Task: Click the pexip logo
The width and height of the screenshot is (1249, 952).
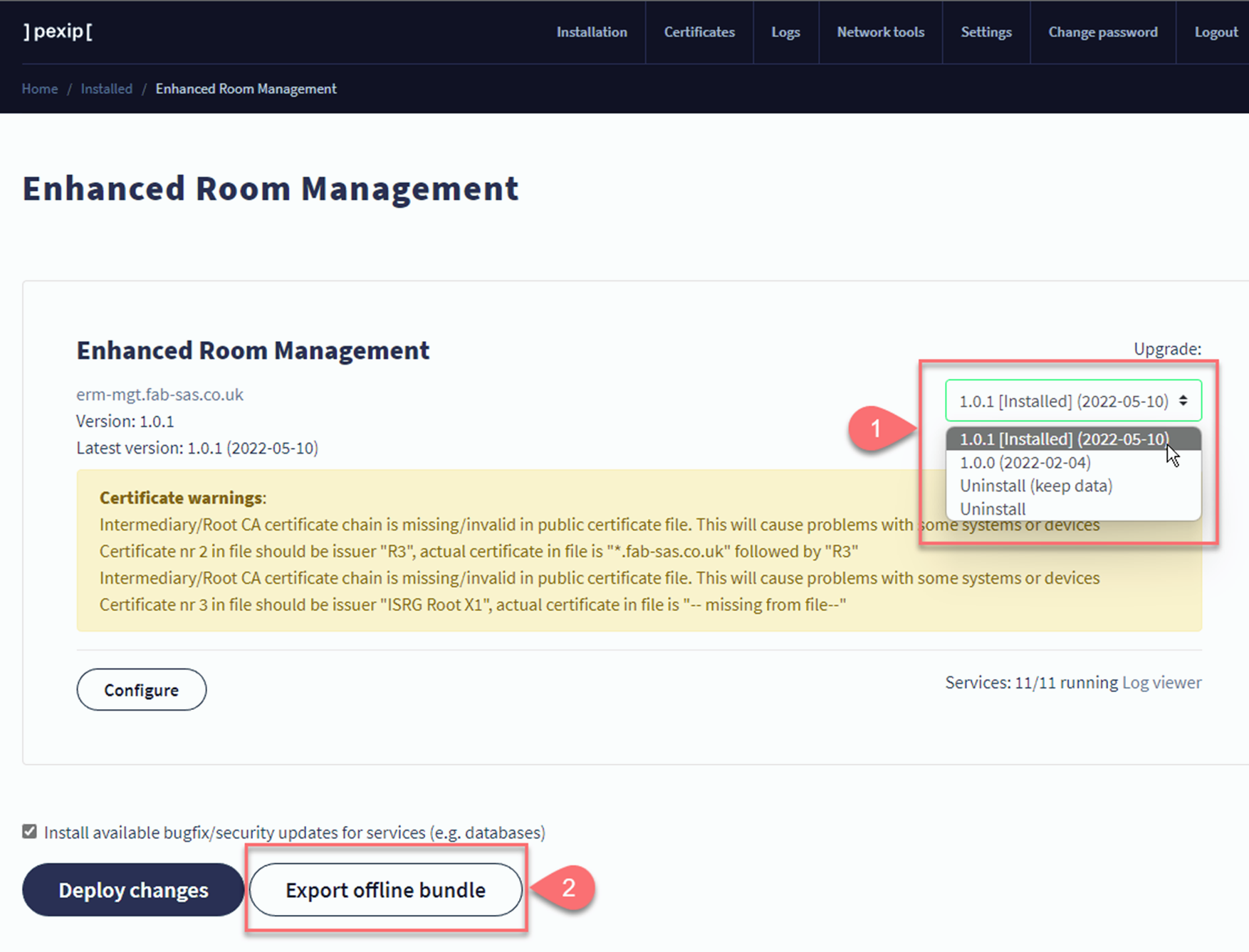Action: coord(58,31)
